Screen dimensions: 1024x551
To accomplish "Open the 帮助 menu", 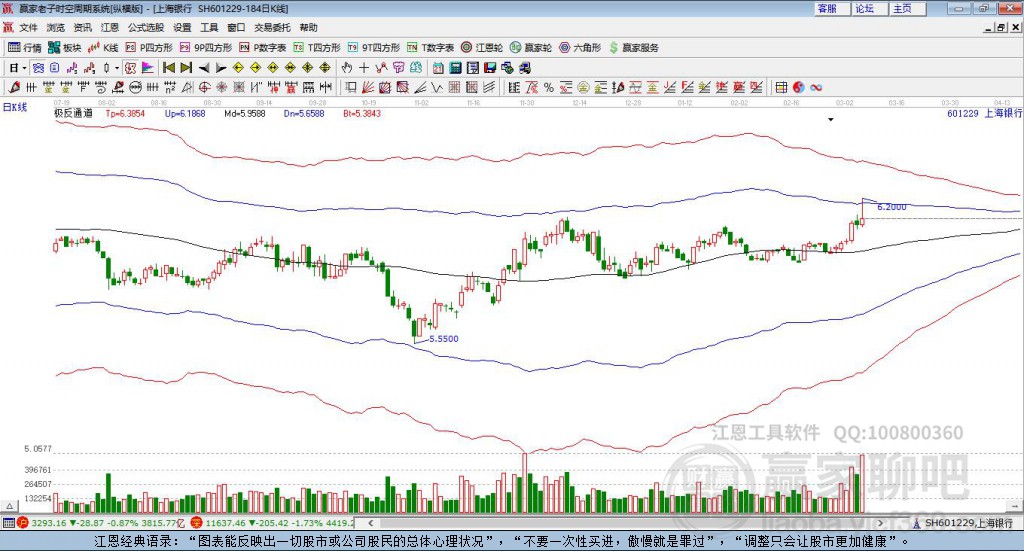I will [308, 27].
